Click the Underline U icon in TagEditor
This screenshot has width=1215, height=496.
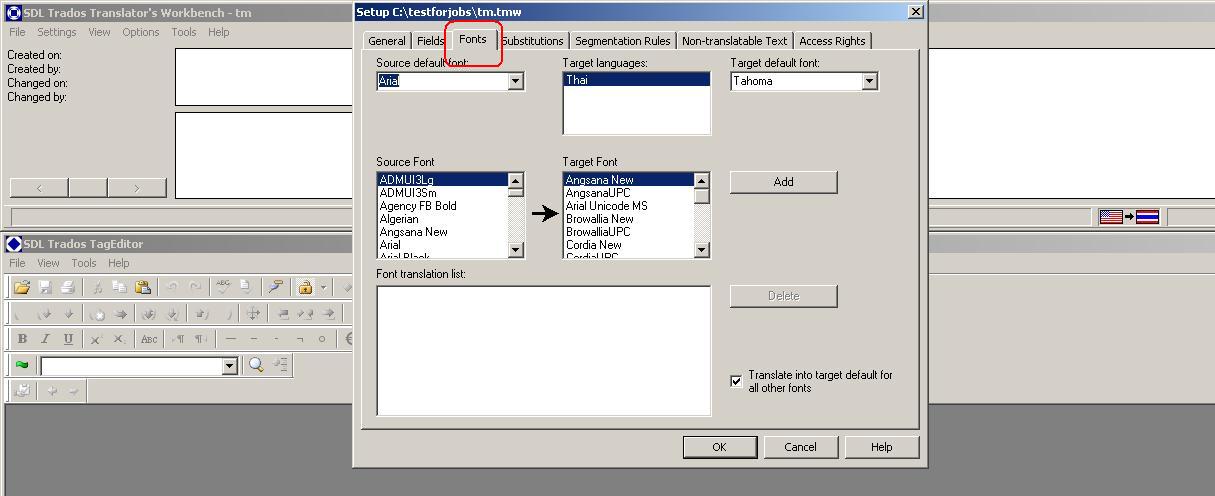coord(68,339)
